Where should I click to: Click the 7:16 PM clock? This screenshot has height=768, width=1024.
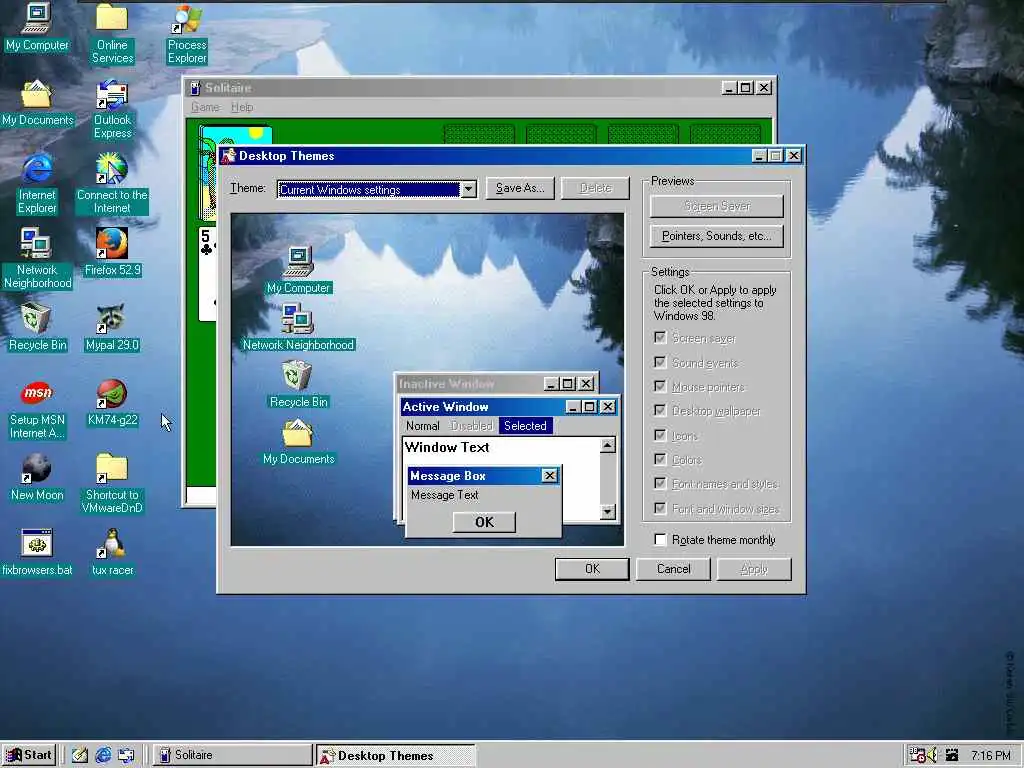click(x=990, y=756)
